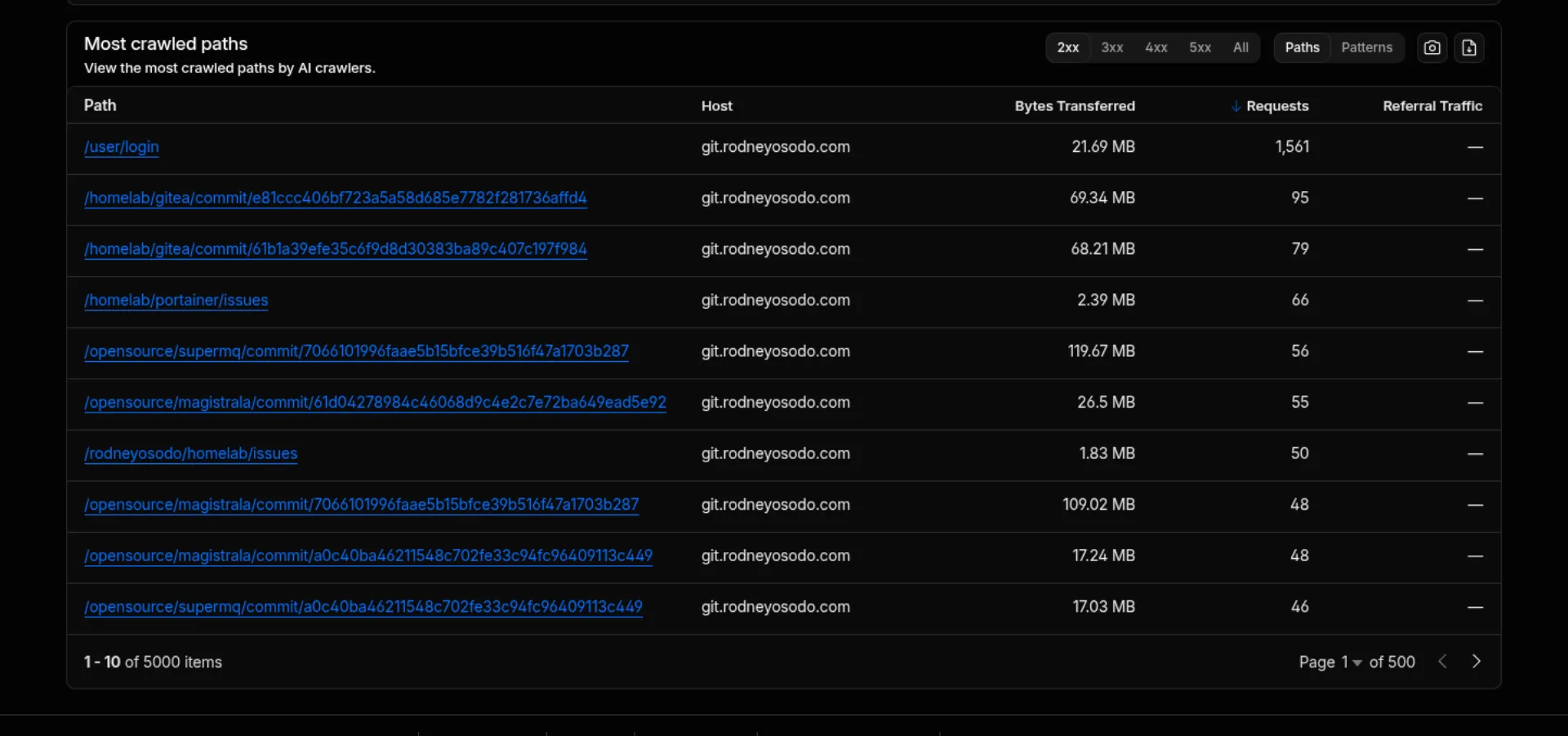Select the 3xx status filter
The height and width of the screenshot is (736, 1568).
1112,47
